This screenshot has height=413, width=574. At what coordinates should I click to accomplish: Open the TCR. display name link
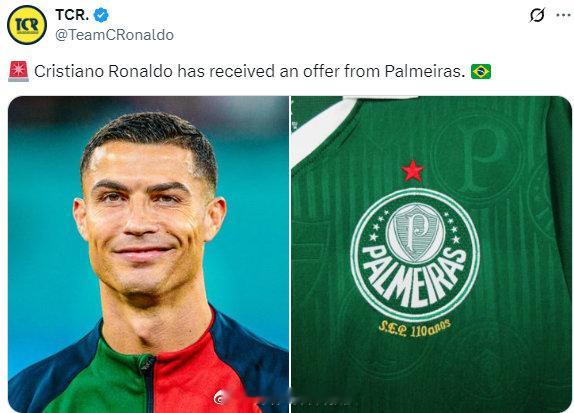pyautogui.click(x=72, y=15)
